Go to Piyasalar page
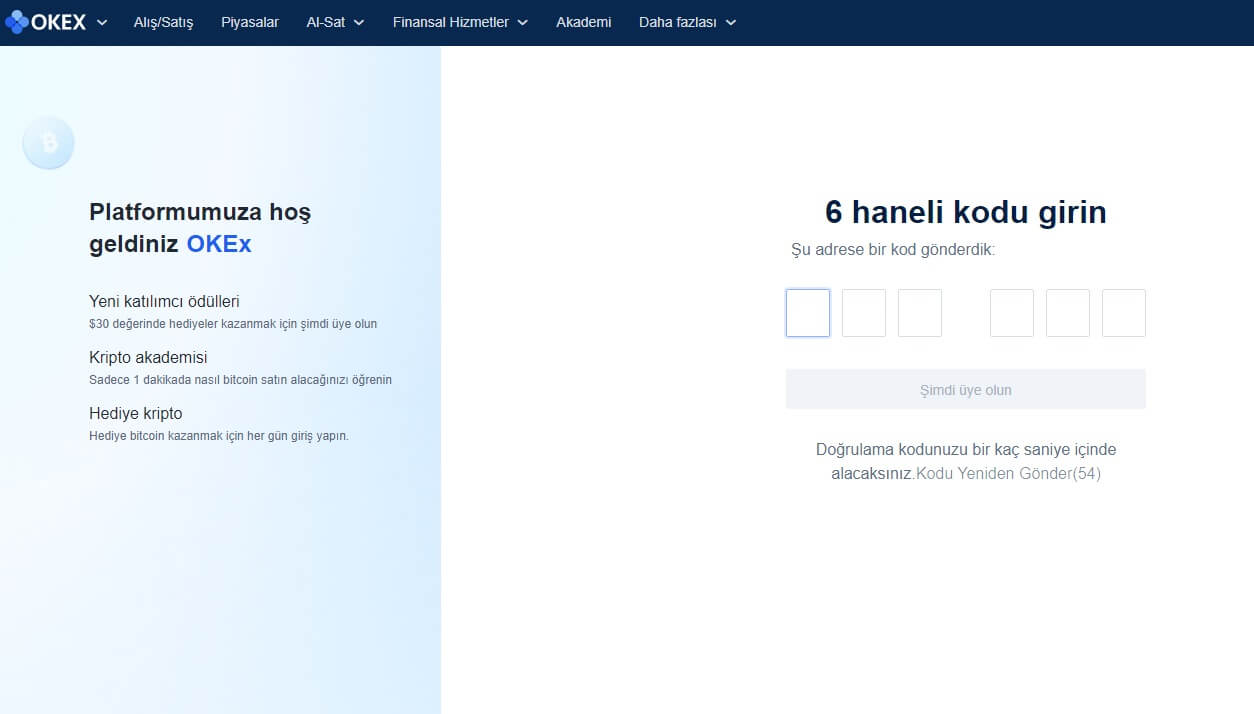This screenshot has height=714, width=1254. (x=250, y=22)
